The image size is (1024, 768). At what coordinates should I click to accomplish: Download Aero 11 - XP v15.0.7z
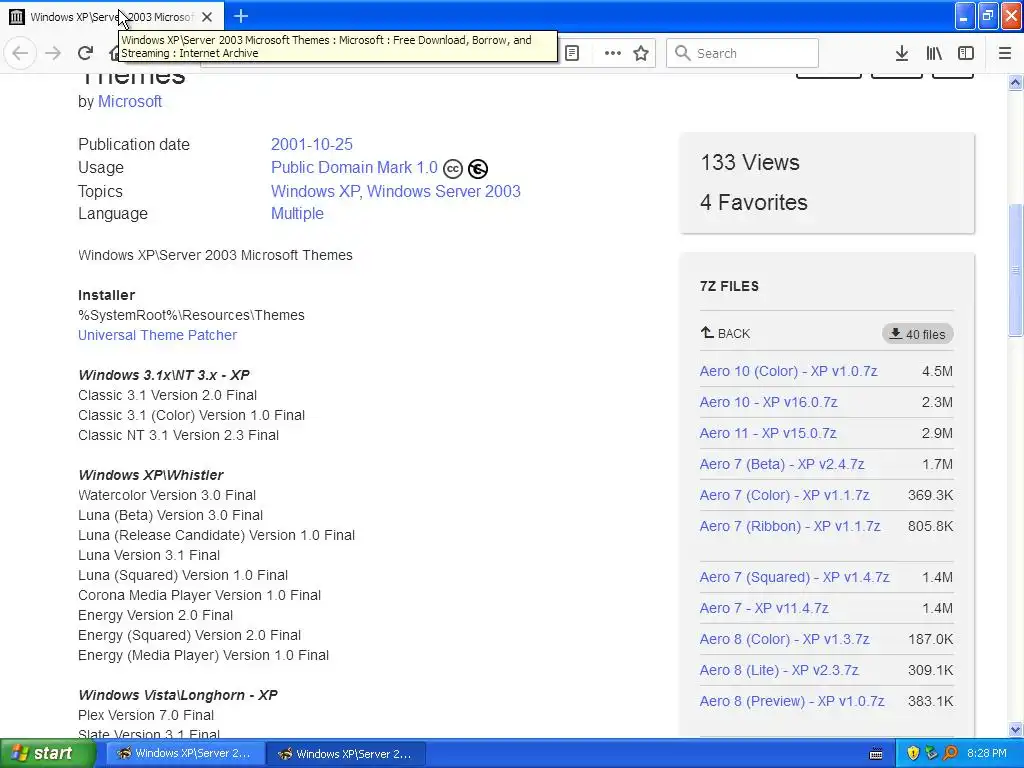(x=768, y=433)
